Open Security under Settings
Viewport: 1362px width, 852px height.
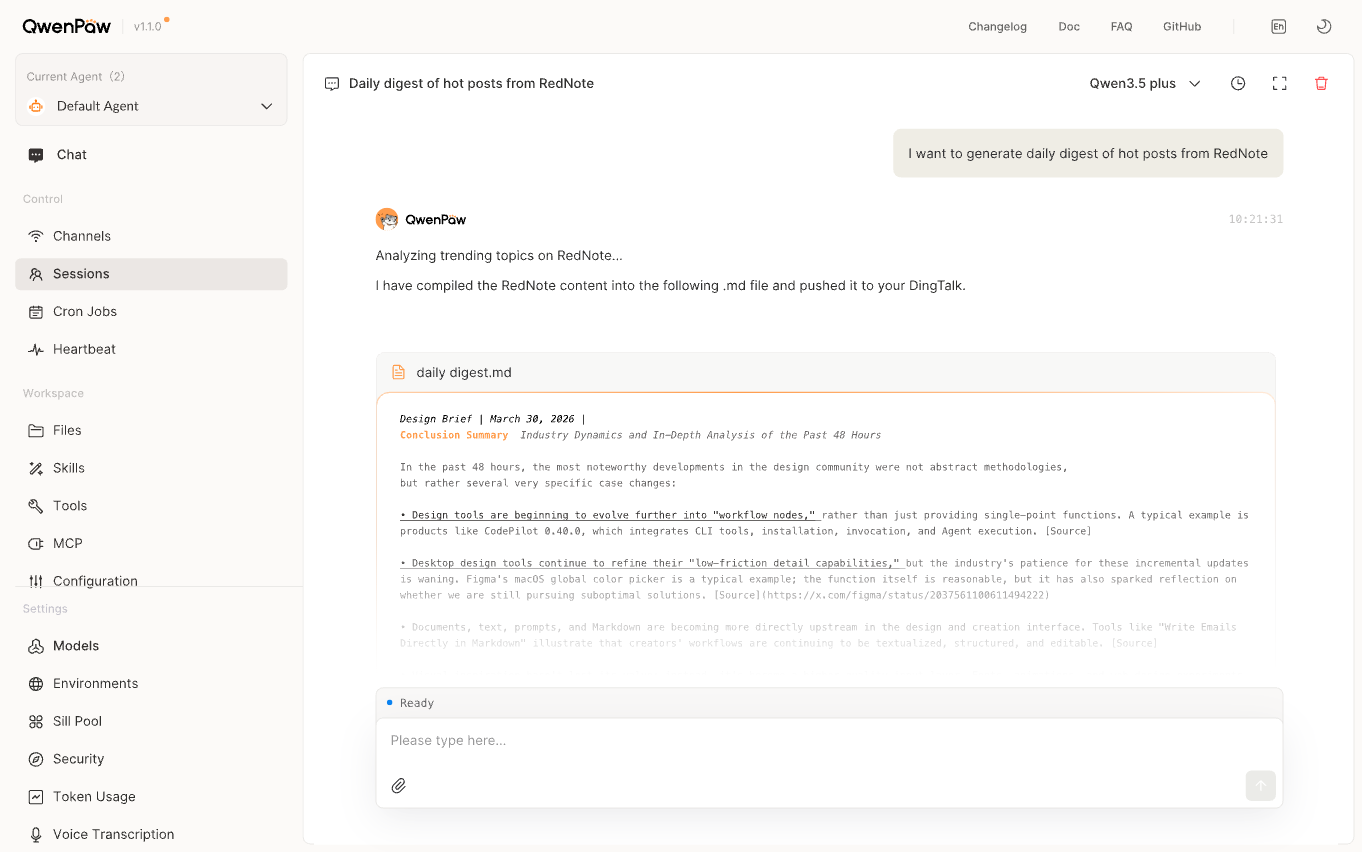(x=151, y=759)
